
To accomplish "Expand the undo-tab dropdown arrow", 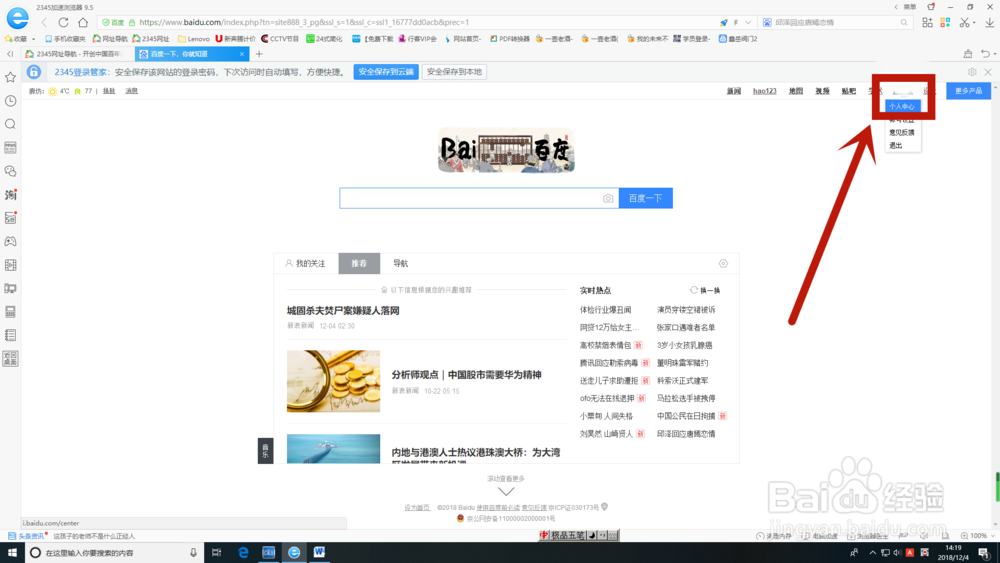I will 994,54.
